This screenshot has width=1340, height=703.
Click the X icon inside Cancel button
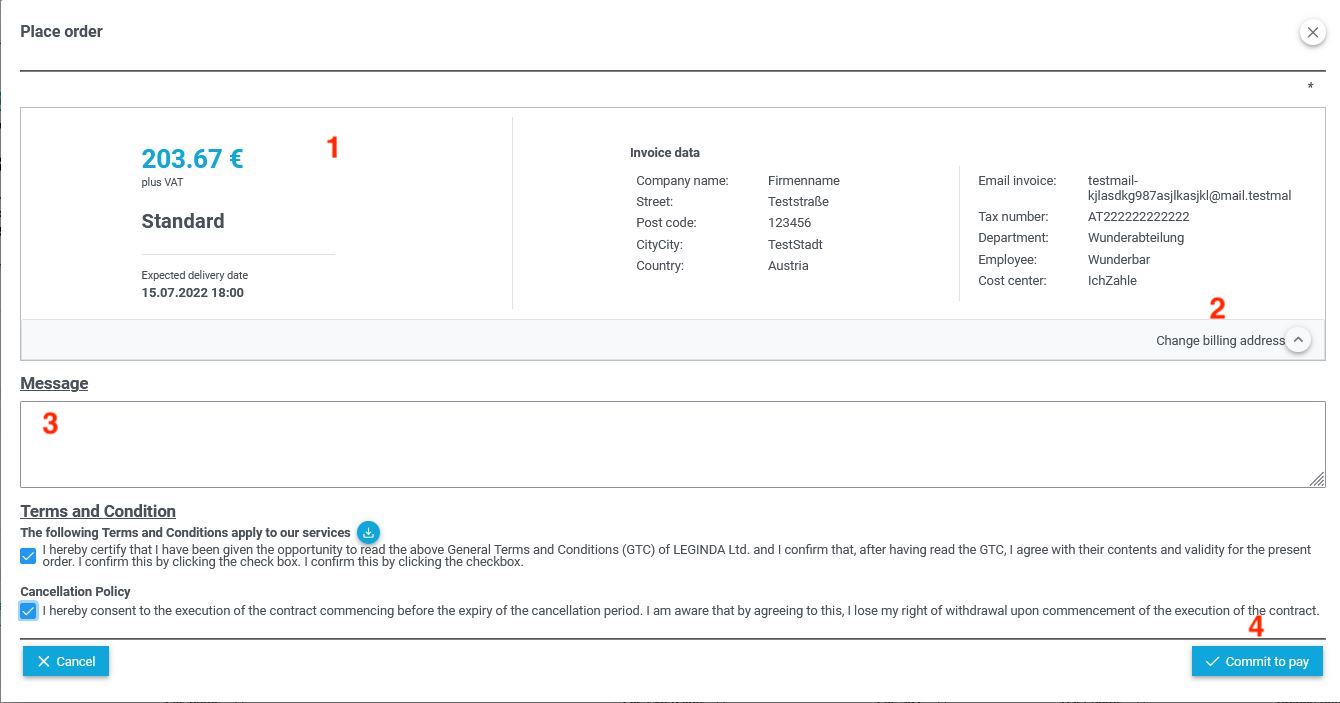click(x=43, y=661)
